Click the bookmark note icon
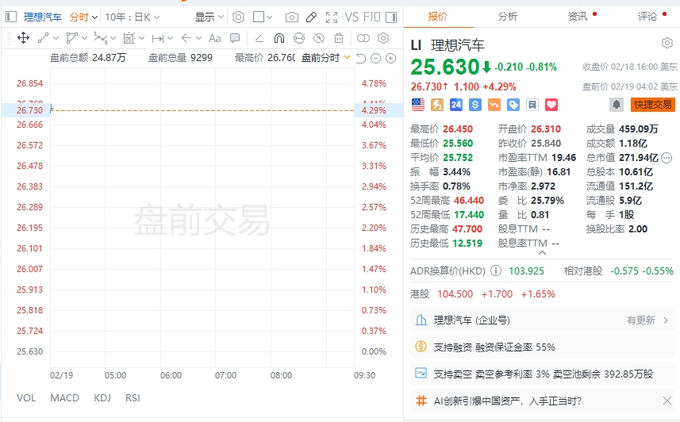Screen dimensions: 680x422 click(x=532, y=105)
